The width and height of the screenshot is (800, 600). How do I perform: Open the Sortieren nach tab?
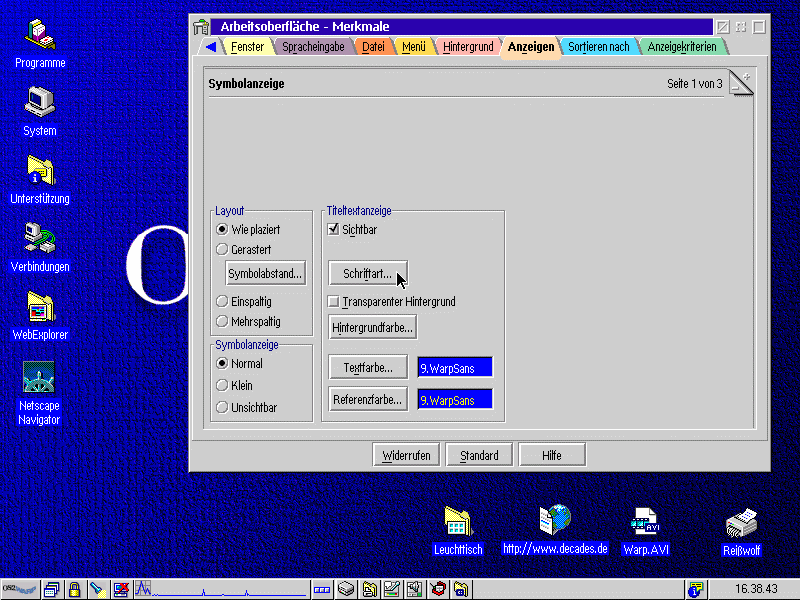598,47
